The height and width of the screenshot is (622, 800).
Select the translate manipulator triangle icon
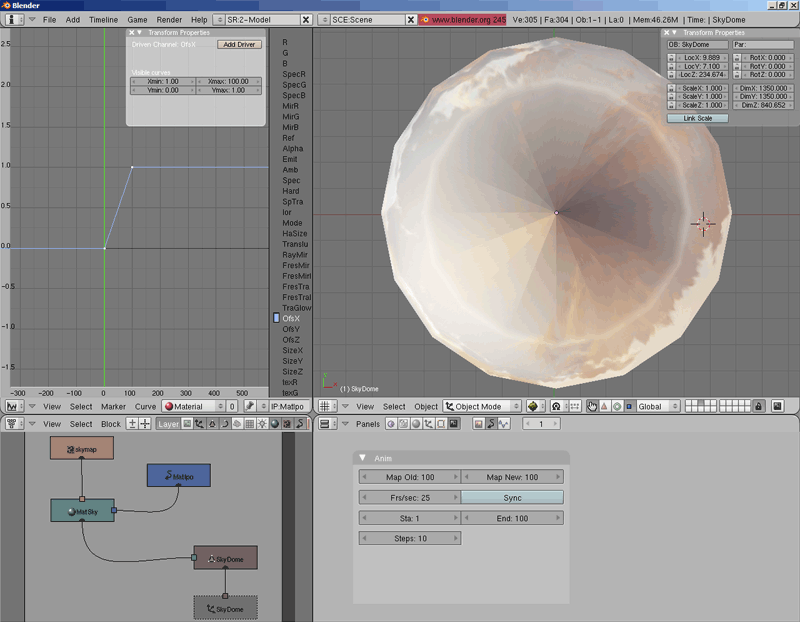(604, 406)
